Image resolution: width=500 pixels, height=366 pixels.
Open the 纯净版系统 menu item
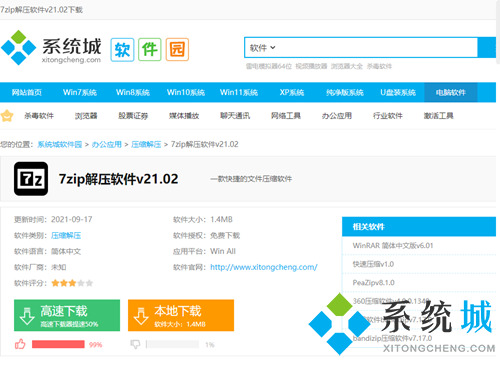(x=345, y=92)
